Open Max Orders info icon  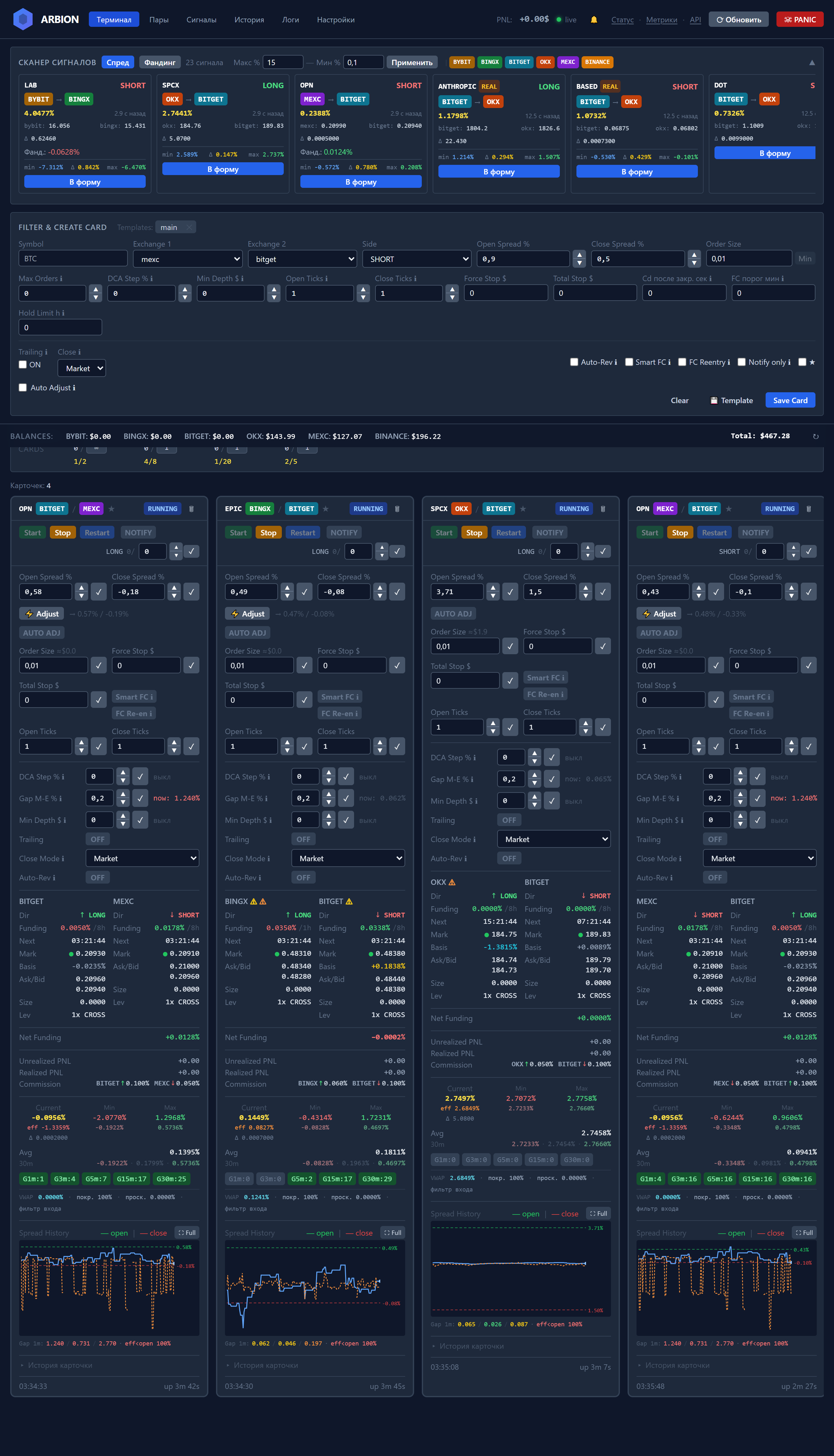(x=61, y=279)
